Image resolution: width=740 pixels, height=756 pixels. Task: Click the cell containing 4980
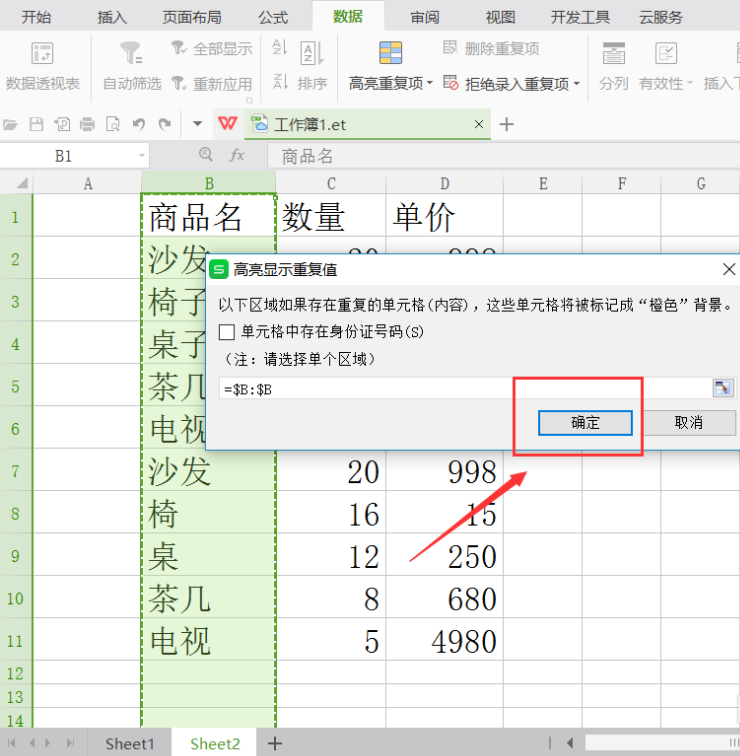pos(444,640)
